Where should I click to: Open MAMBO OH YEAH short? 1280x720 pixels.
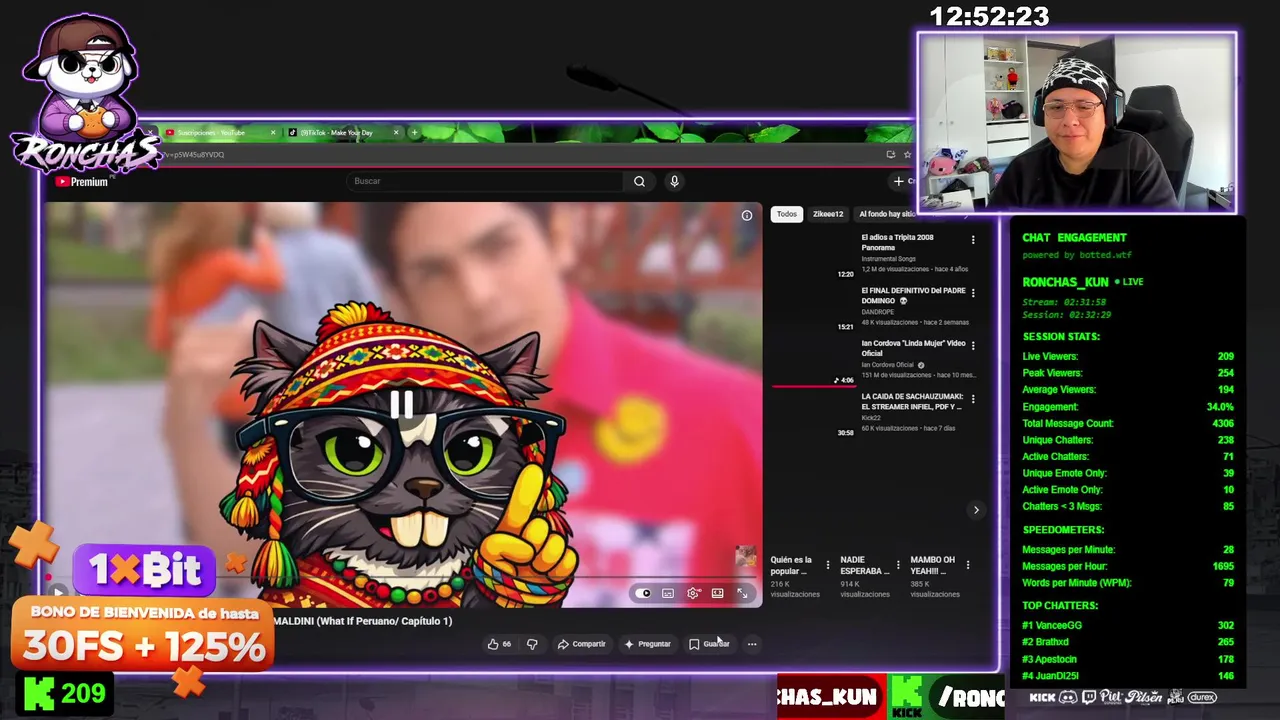[x=932, y=565]
